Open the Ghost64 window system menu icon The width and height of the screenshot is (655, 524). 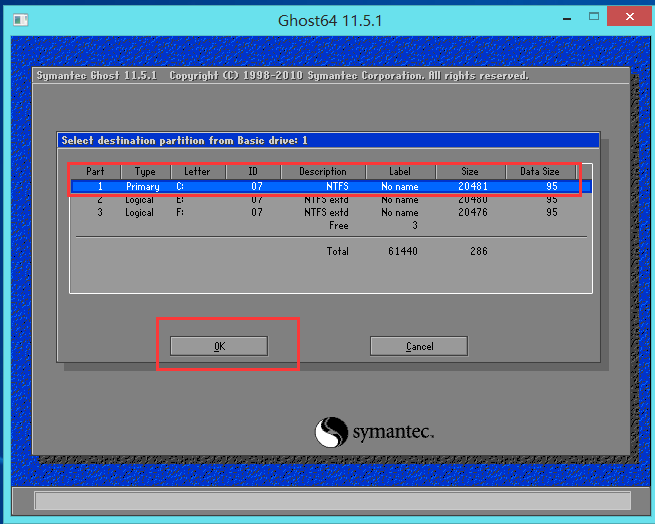(x=20, y=20)
